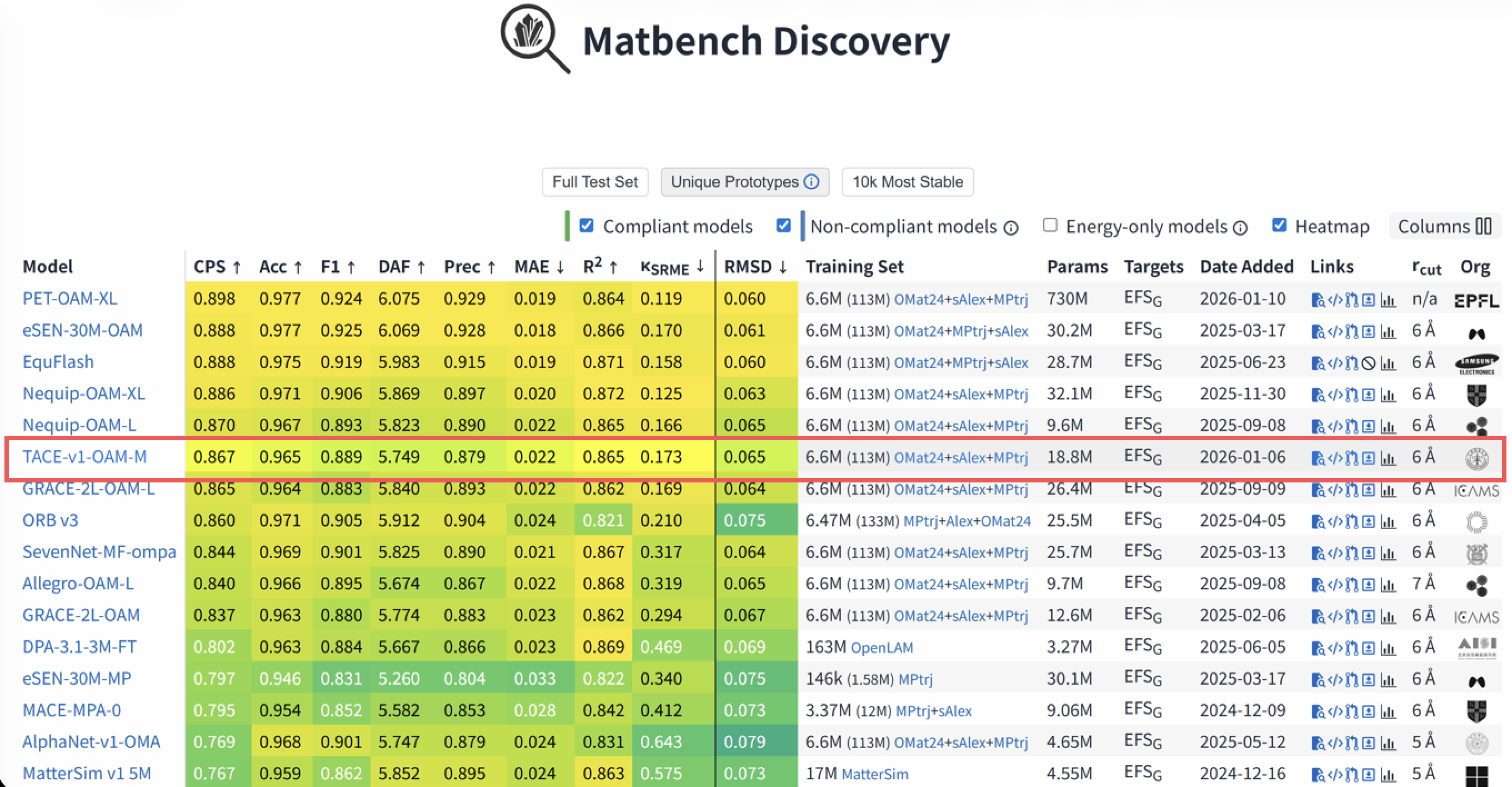This screenshot has height=787, width=1512.
Task: Enable the Energy-only models checkbox
Action: click(x=1050, y=226)
